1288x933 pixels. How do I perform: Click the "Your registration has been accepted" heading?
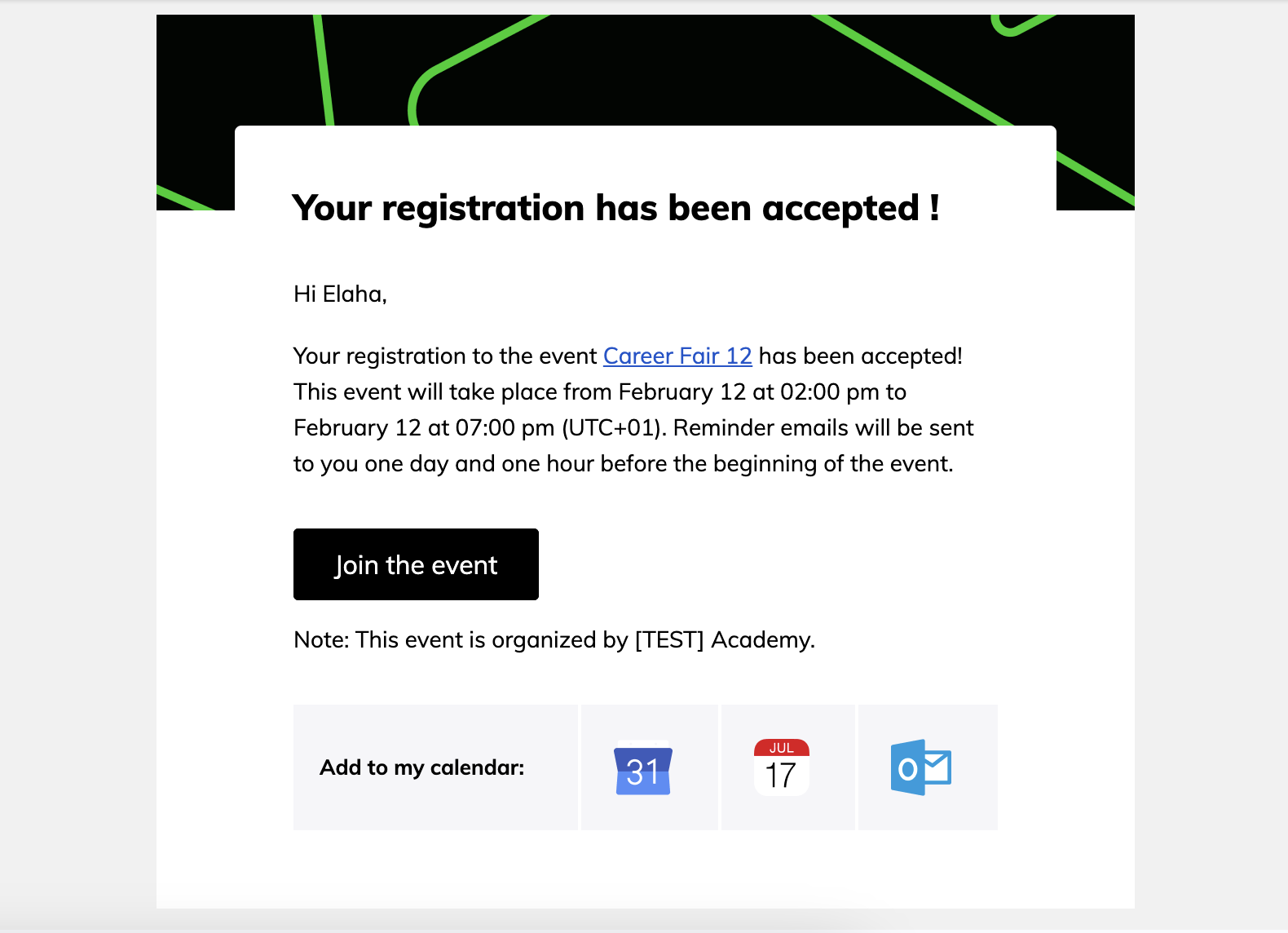click(615, 208)
